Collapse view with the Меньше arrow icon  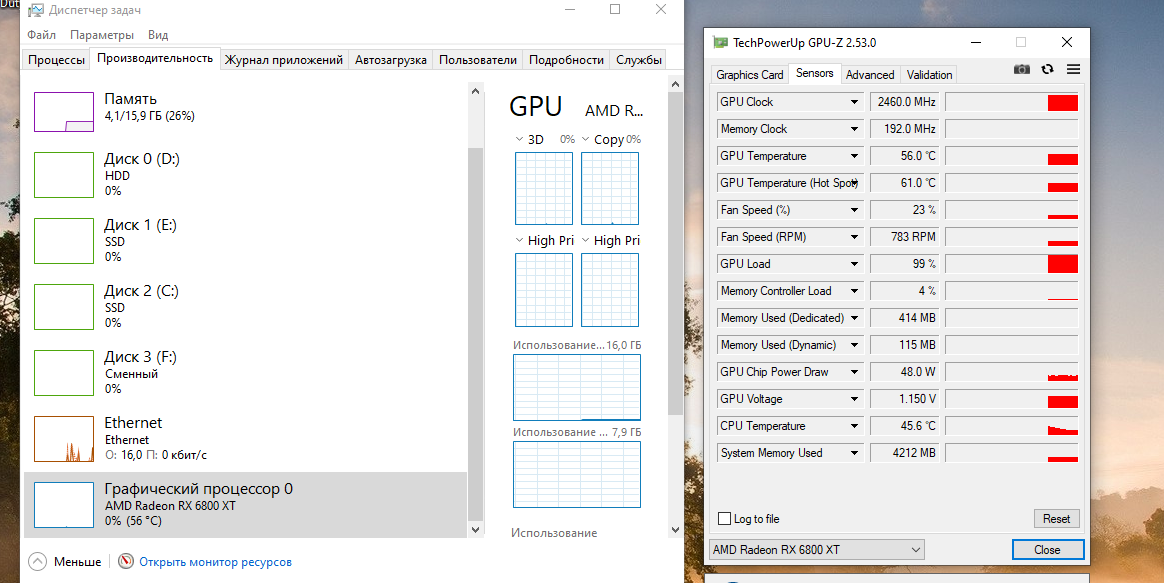pos(38,561)
